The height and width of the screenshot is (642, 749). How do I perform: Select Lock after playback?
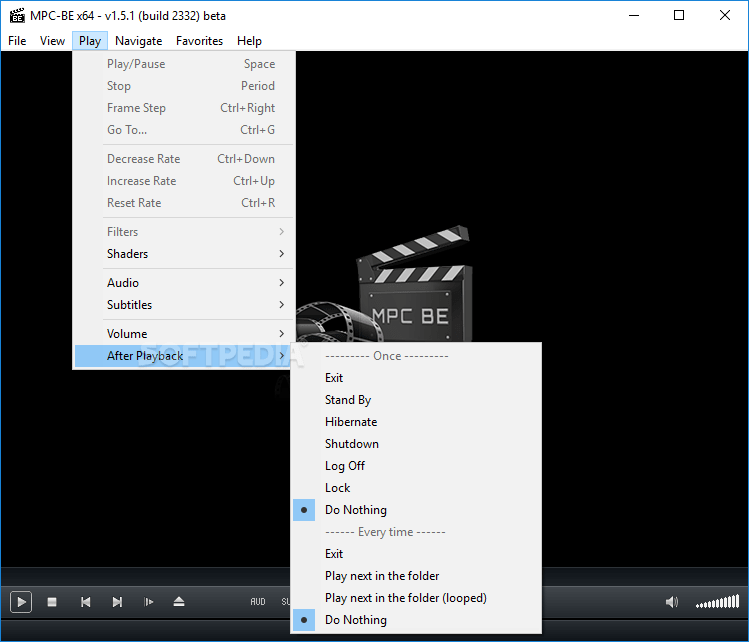pos(416,488)
